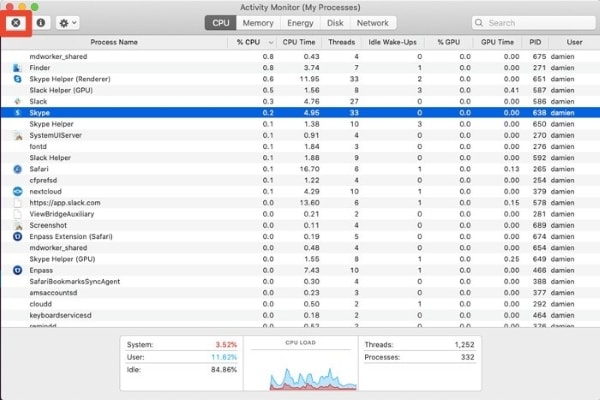Click the https://app.slack.com process name
Viewport: 600px width, 400px height.
coord(65,202)
